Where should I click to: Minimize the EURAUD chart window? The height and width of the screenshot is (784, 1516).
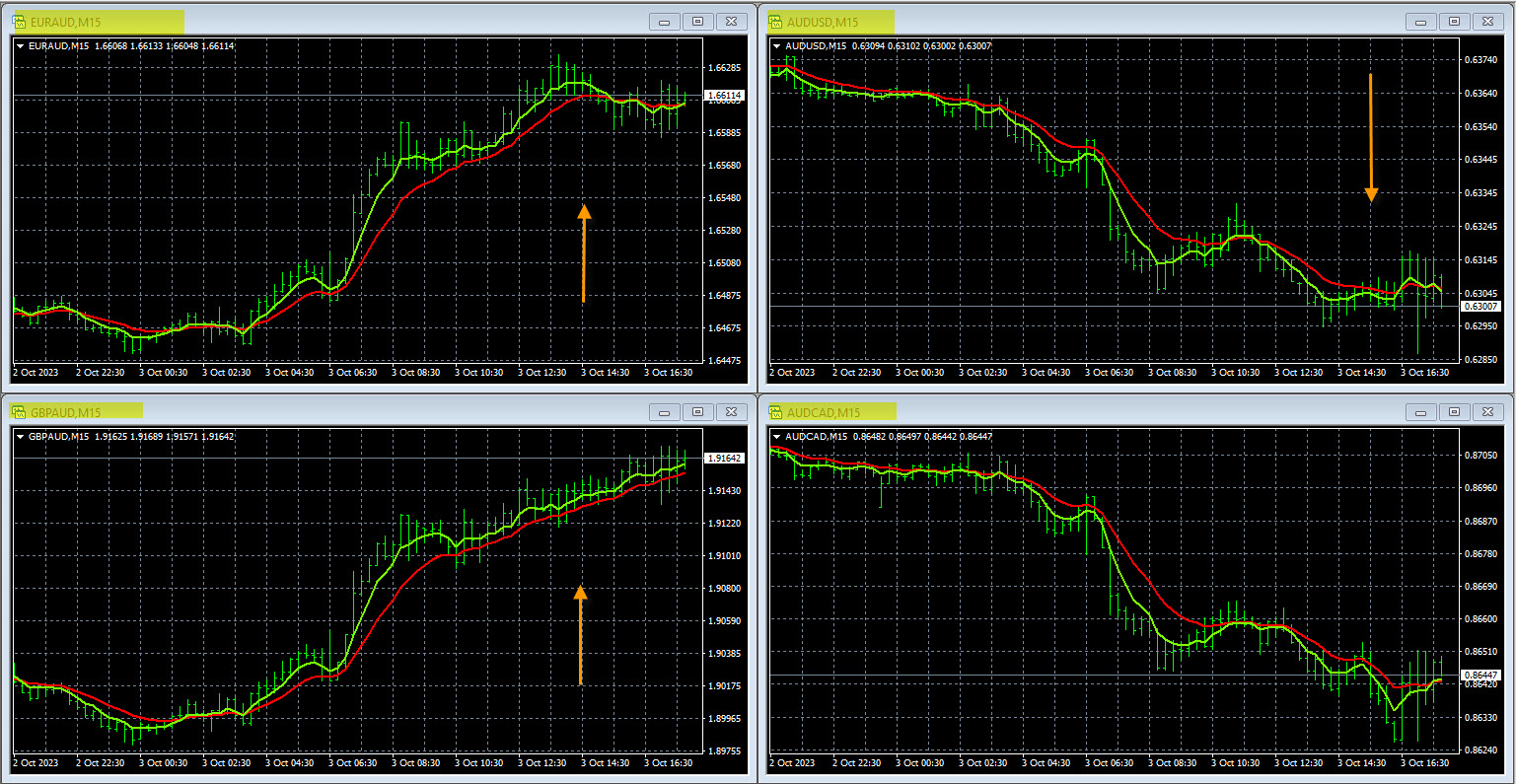pyautogui.click(x=665, y=22)
